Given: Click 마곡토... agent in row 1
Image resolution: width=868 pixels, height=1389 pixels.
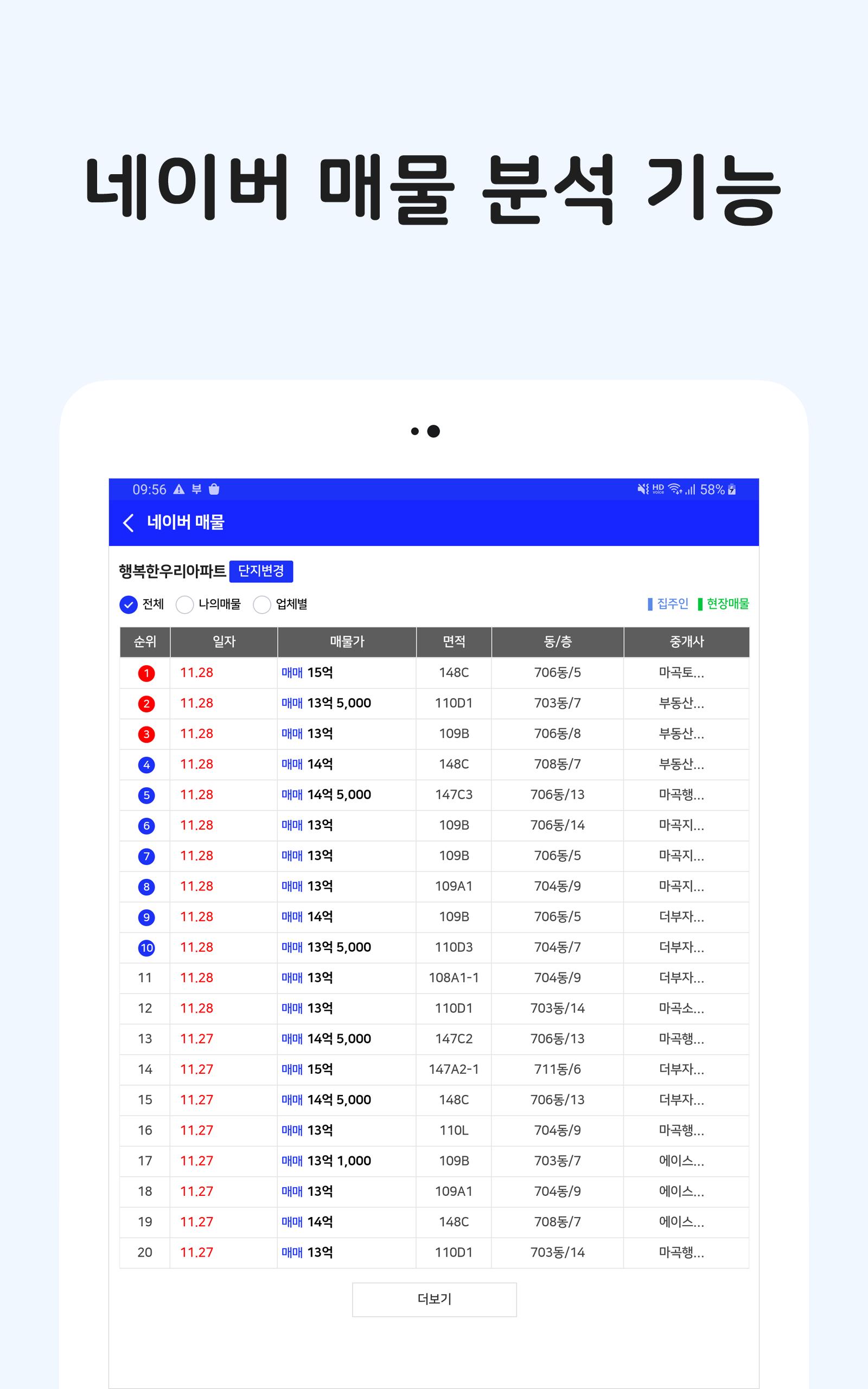Looking at the screenshot, I should (681, 673).
